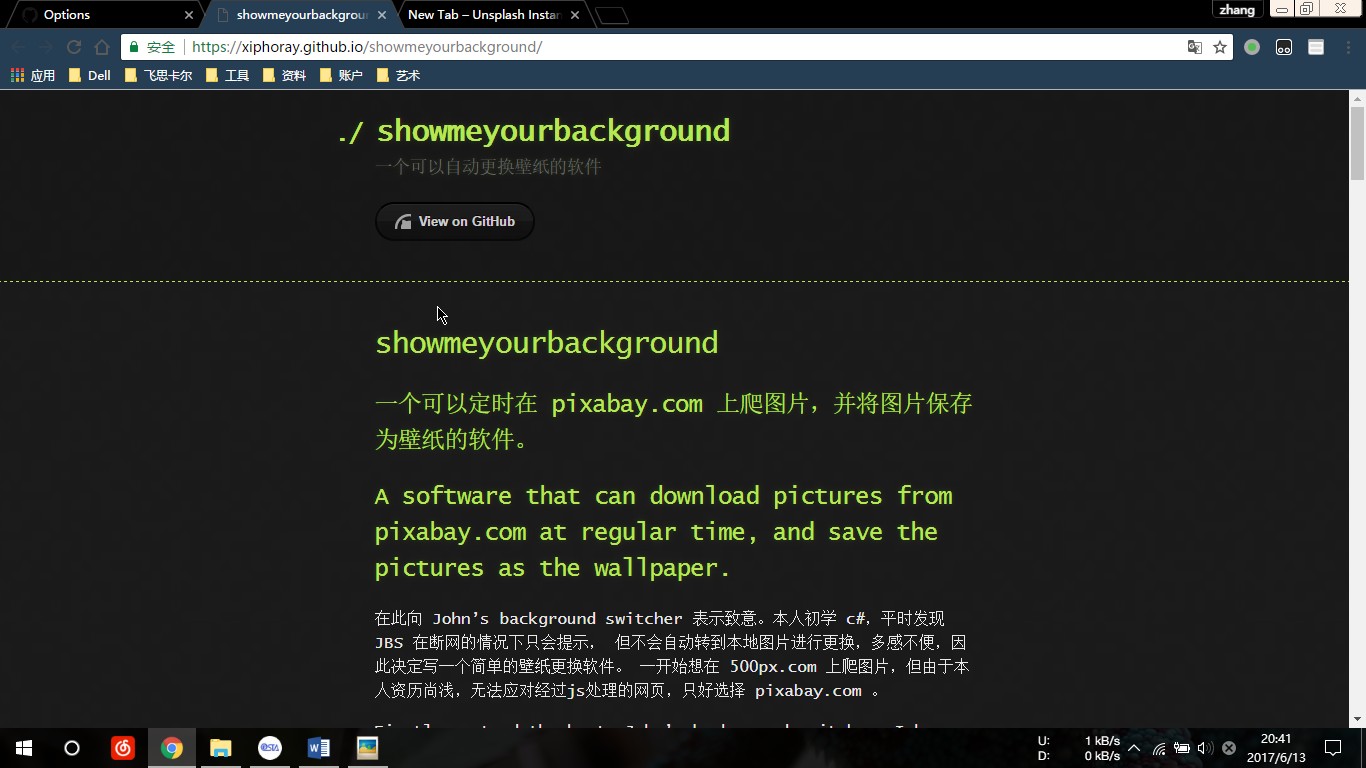
Task: Switch to the Options tab
Action: pyautogui.click(x=100, y=15)
